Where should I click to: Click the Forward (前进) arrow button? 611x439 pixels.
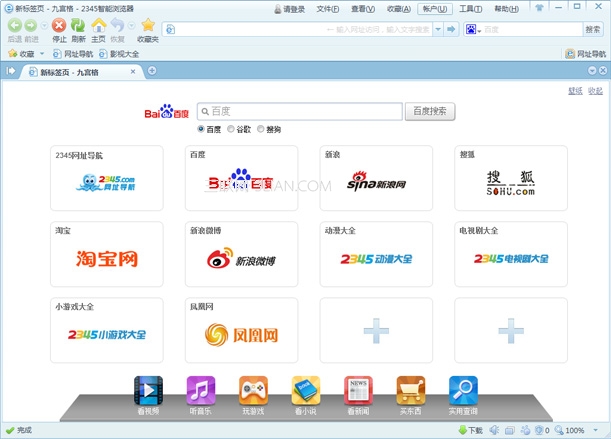[x=31, y=26]
